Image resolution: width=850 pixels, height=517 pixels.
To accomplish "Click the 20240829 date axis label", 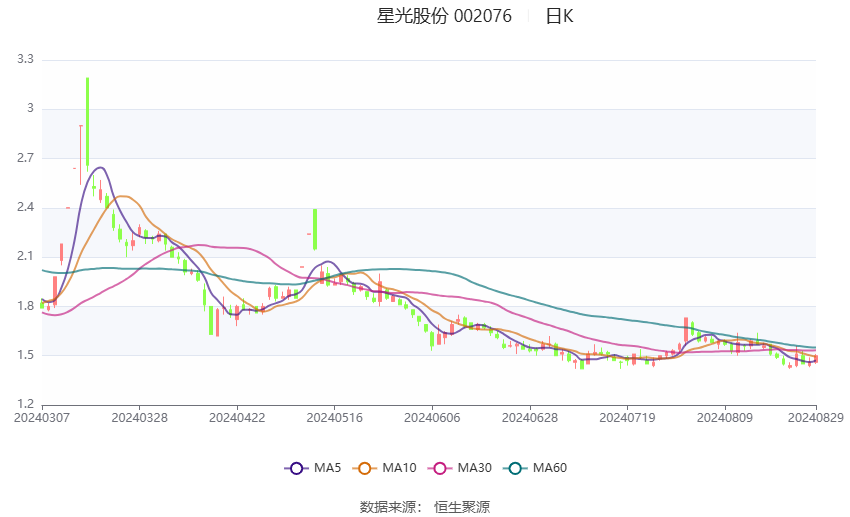I will point(816,418).
